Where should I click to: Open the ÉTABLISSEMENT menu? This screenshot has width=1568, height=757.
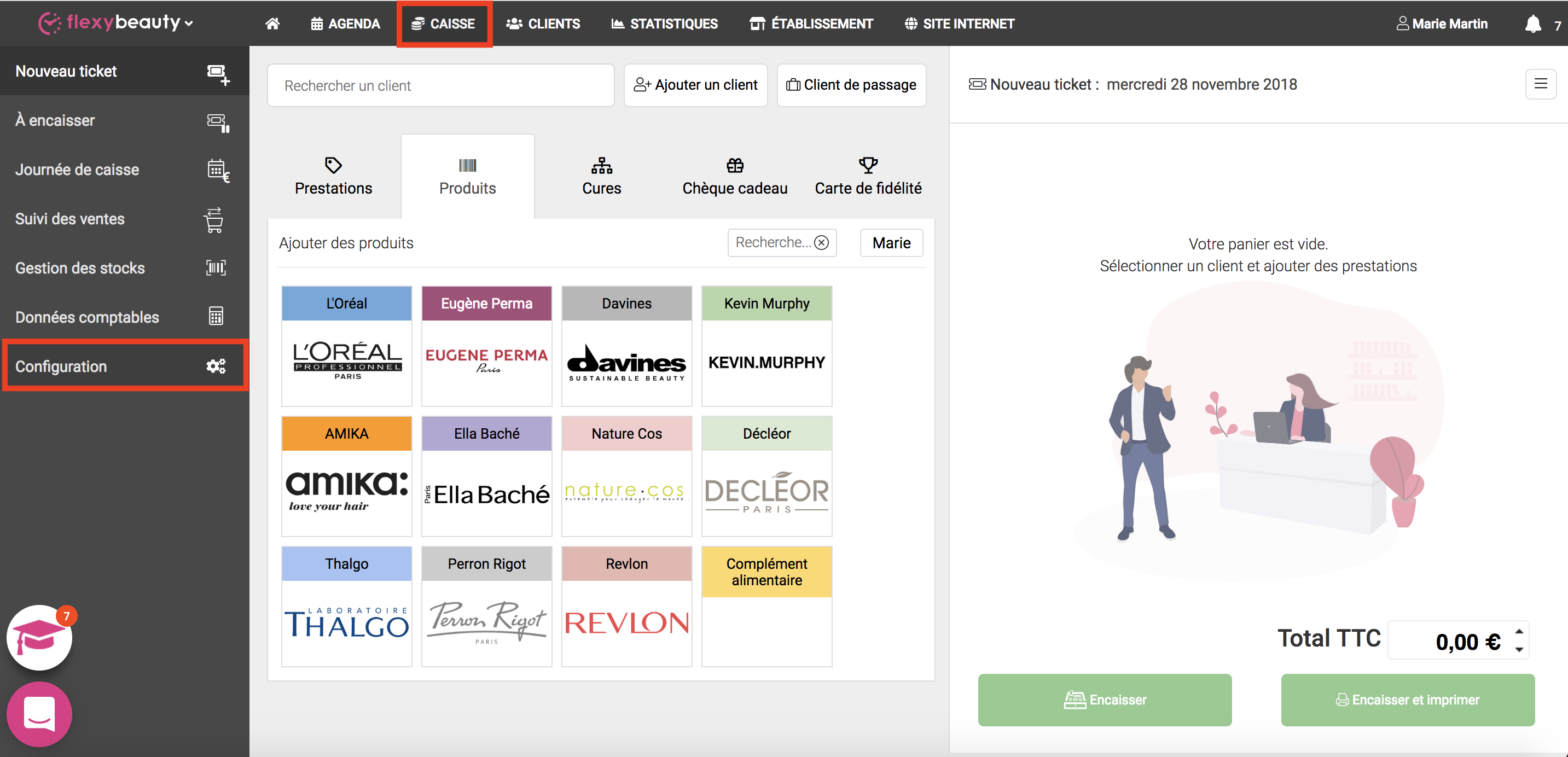tap(811, 24)
